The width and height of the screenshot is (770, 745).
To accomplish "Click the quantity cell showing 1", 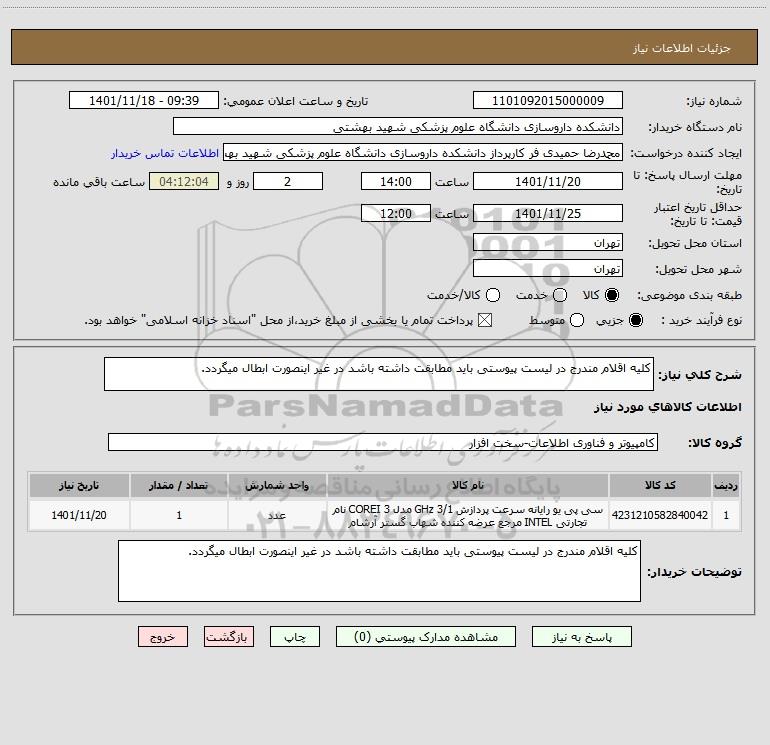I will (179, 515).
